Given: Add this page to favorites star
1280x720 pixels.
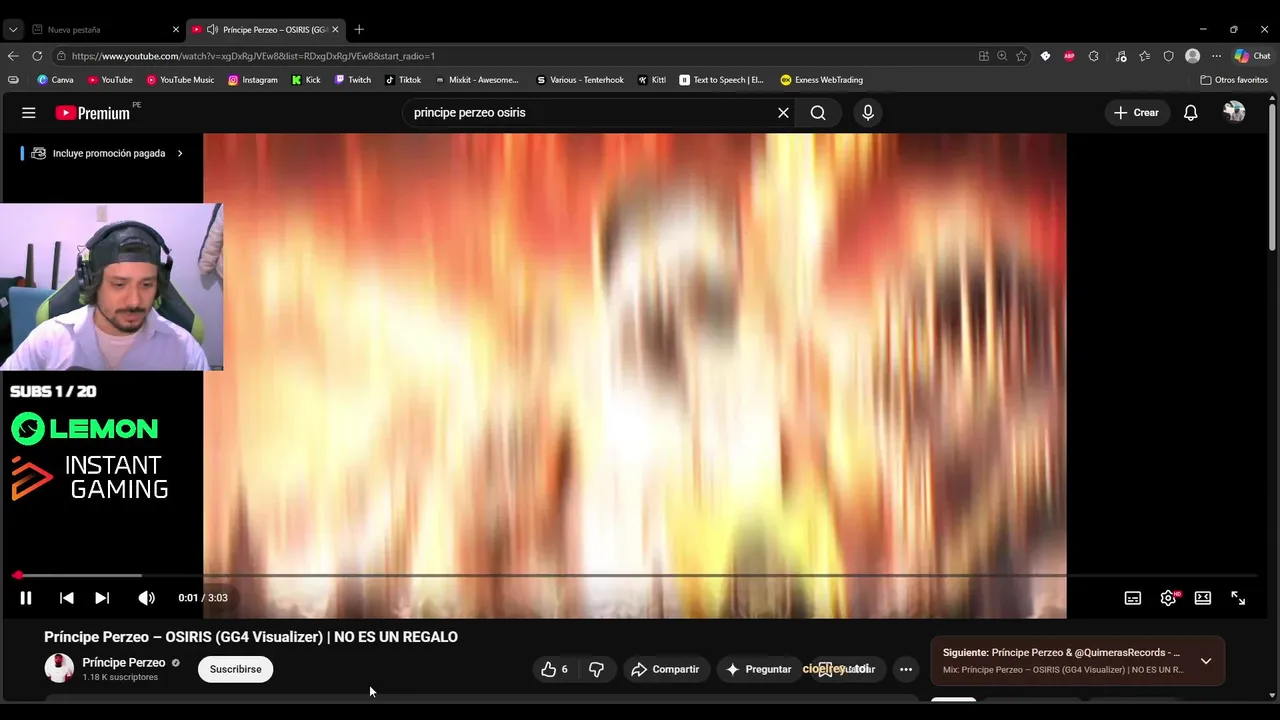Looking at the screenshot, I should tap(1021, 56).
